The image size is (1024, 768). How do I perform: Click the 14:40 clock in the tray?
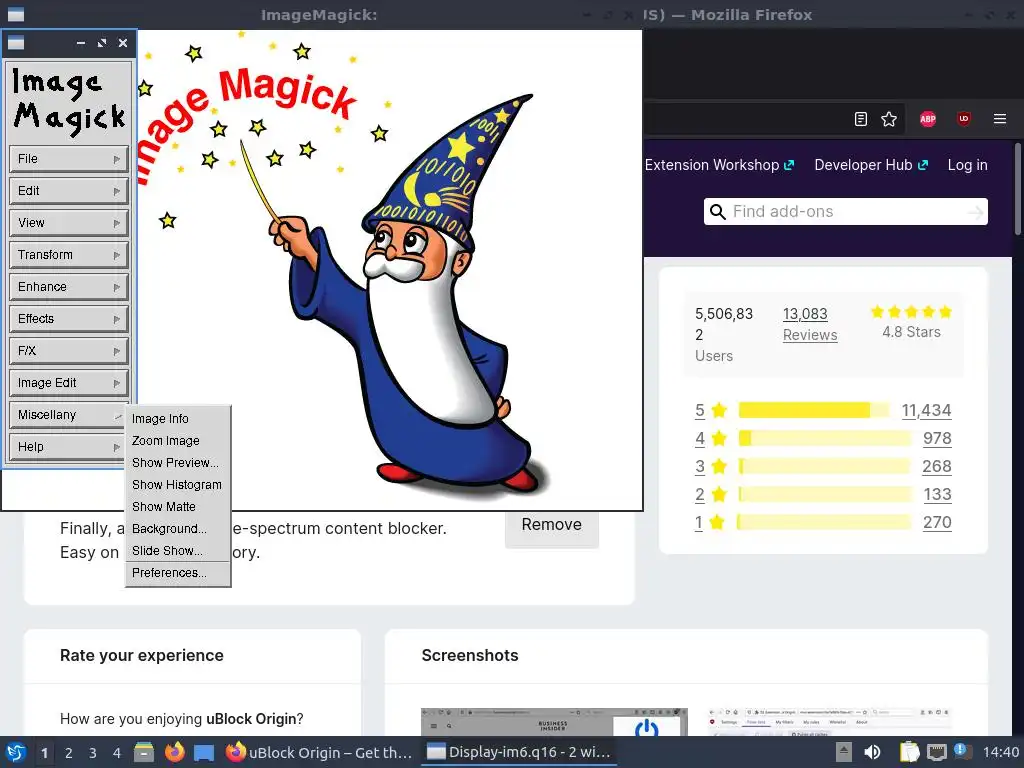(1000, 752)
